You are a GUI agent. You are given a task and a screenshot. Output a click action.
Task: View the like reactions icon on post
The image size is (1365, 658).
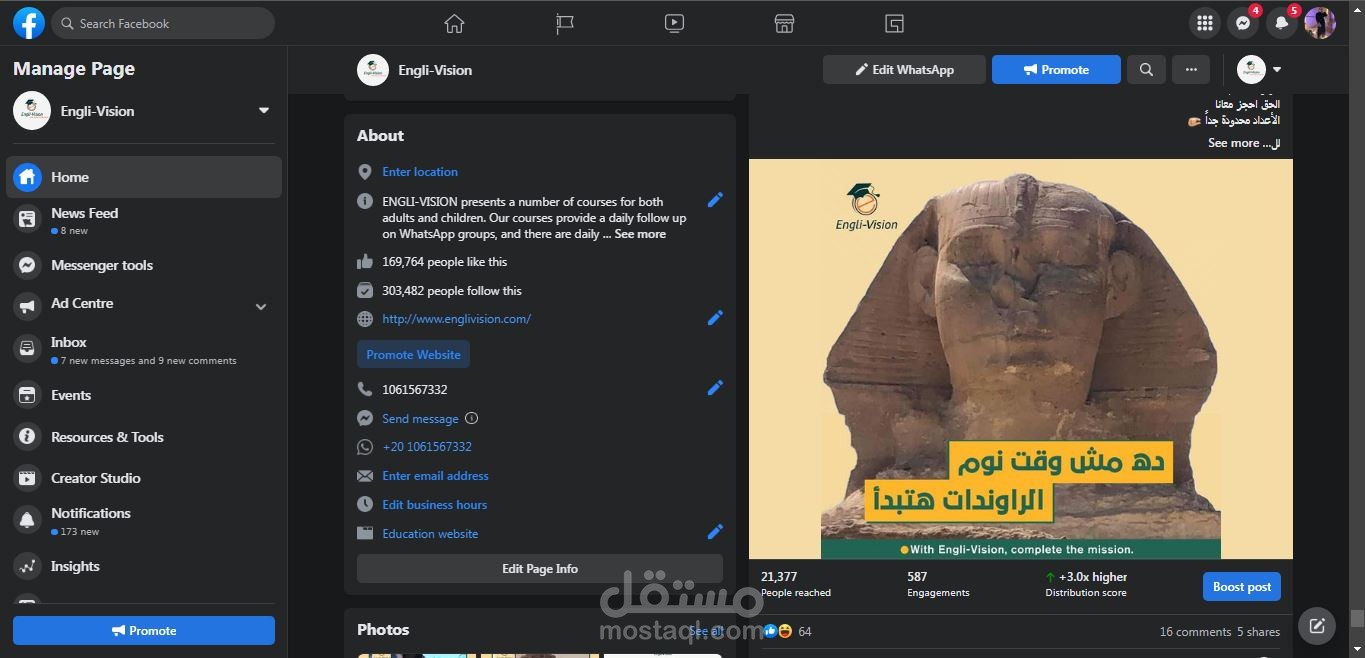(770, 631)
